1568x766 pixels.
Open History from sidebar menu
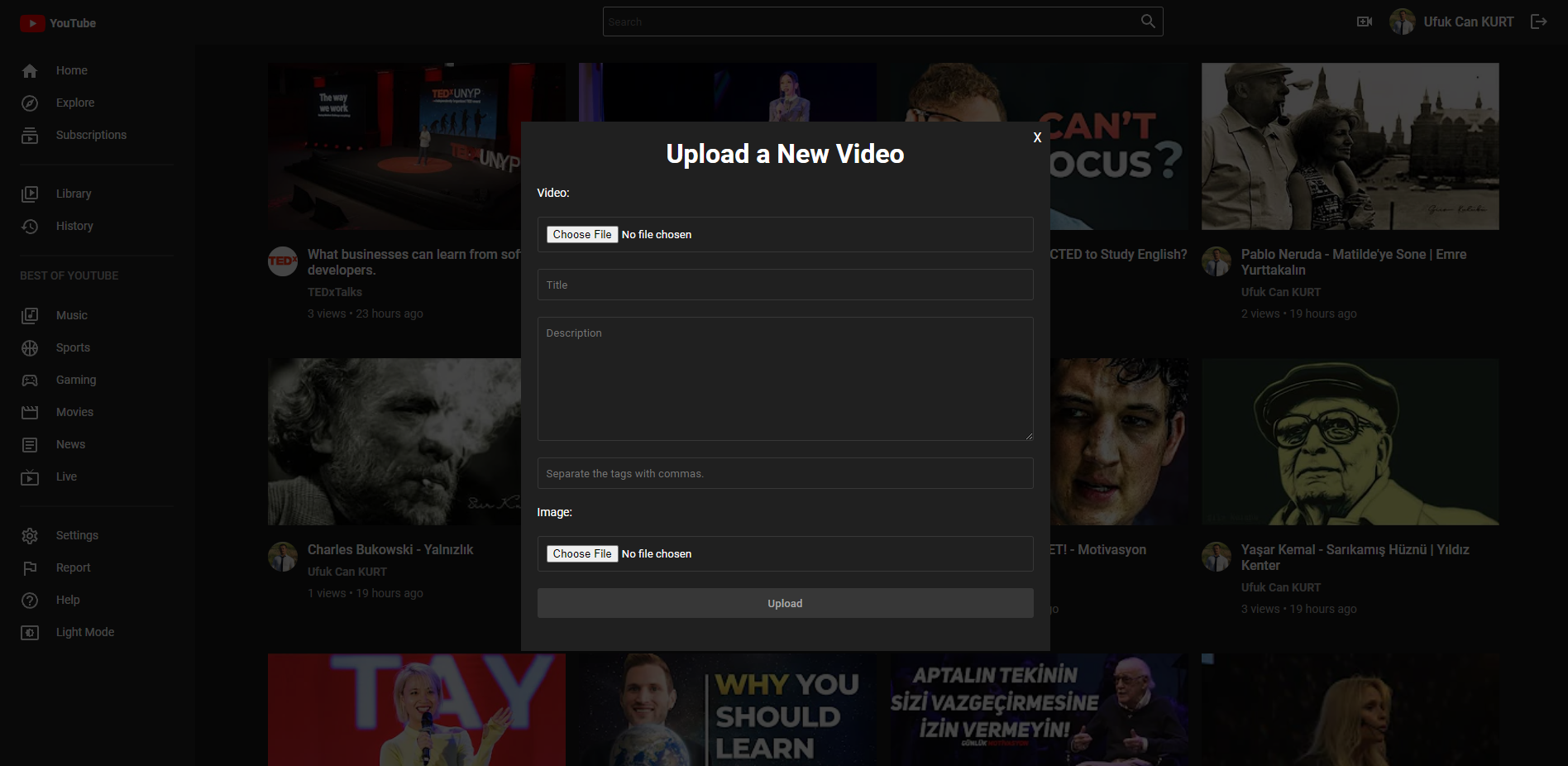(74, 226)
